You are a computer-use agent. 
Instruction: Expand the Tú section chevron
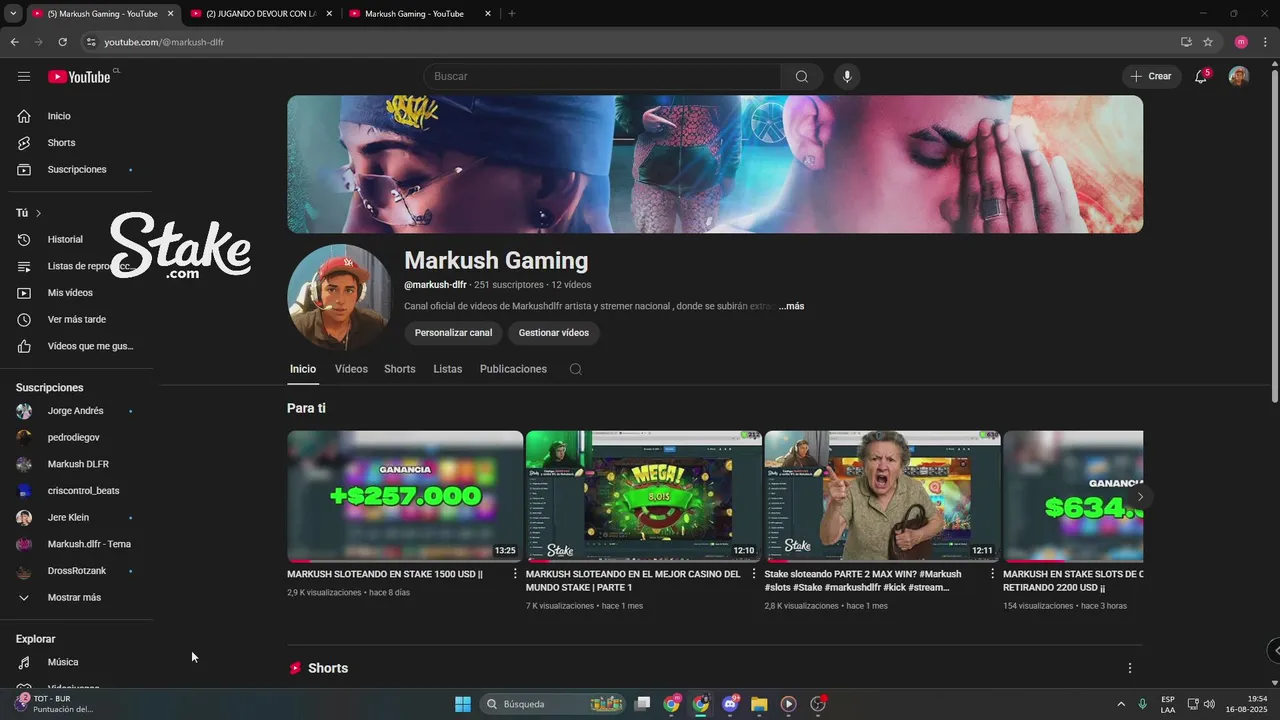click(38, 213)
